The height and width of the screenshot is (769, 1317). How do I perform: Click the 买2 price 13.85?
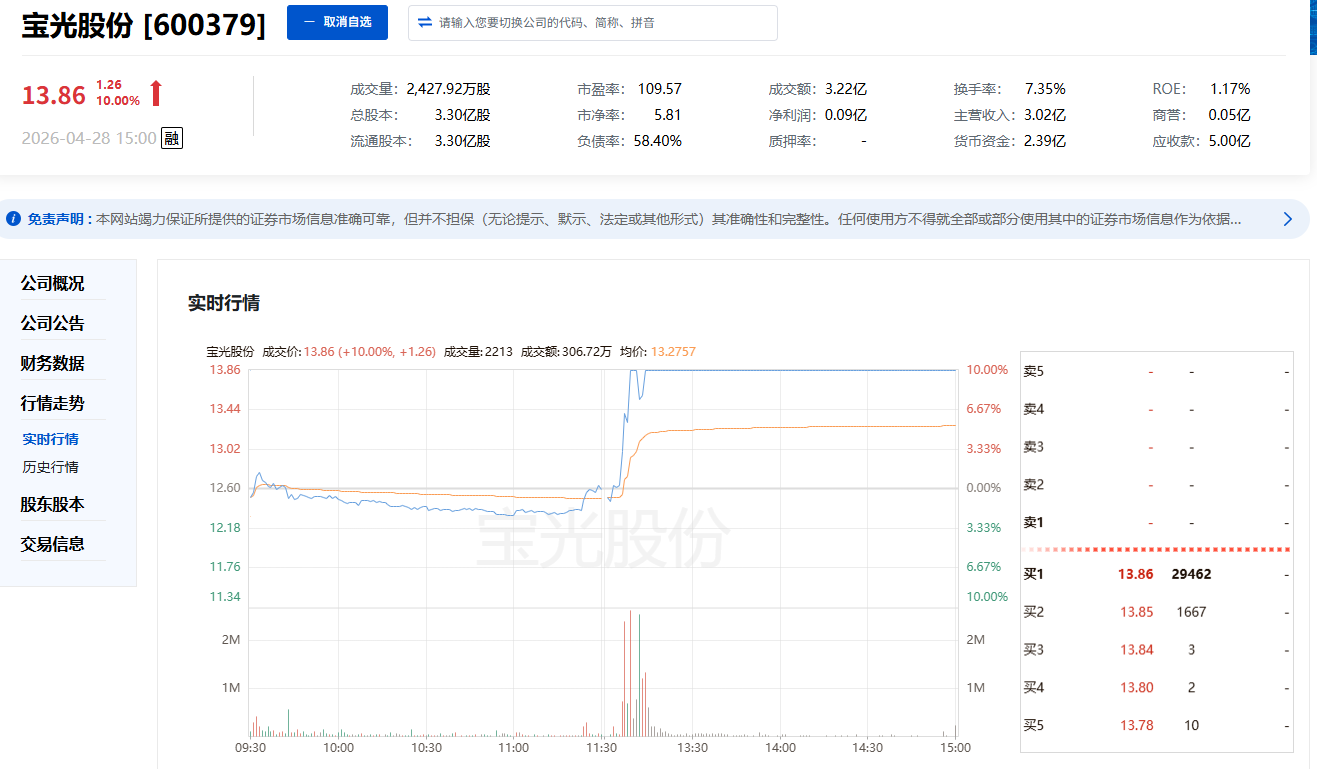coord(1137,612)
